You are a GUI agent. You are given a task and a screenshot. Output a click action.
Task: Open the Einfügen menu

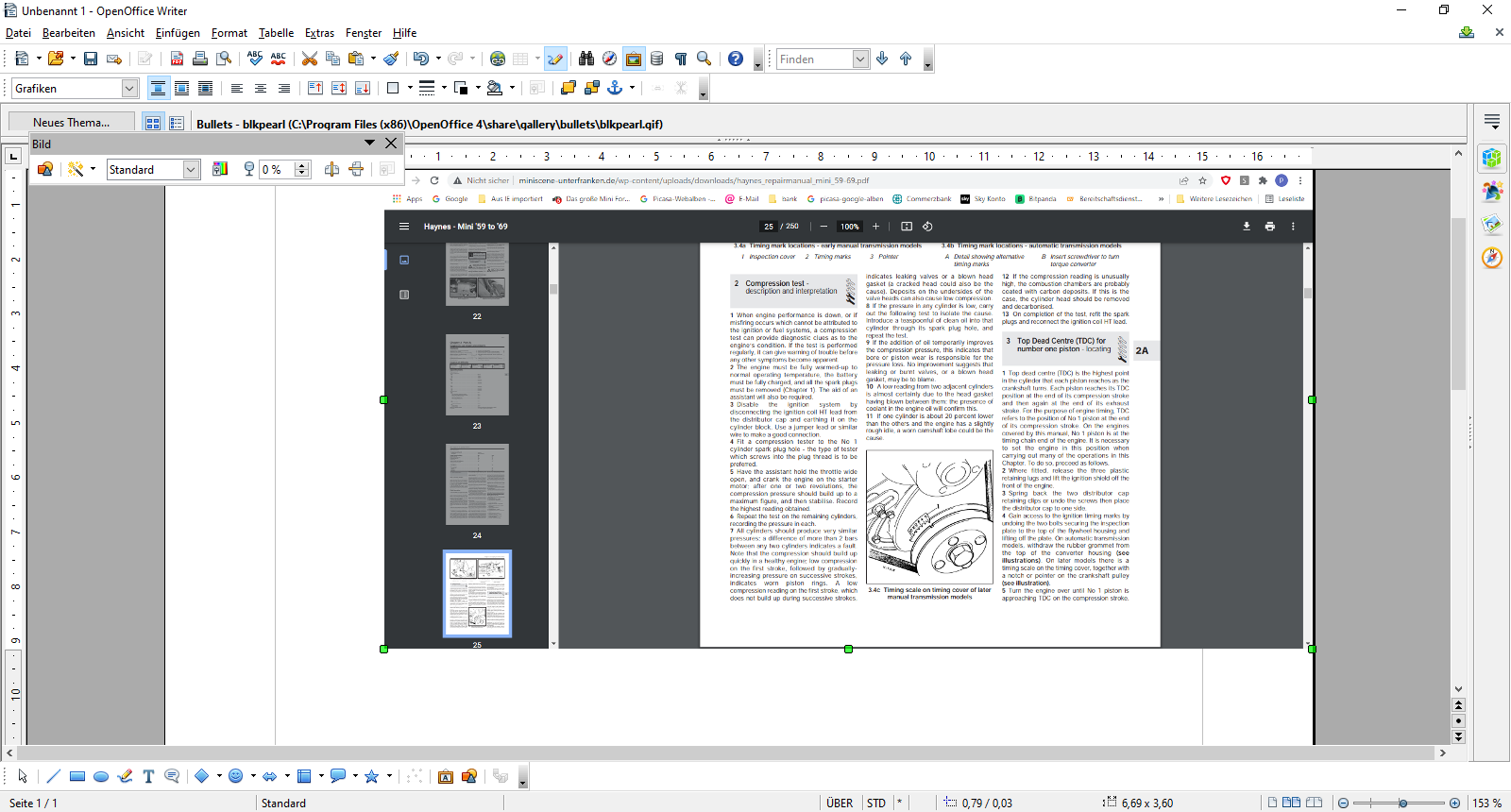[178, 33]
